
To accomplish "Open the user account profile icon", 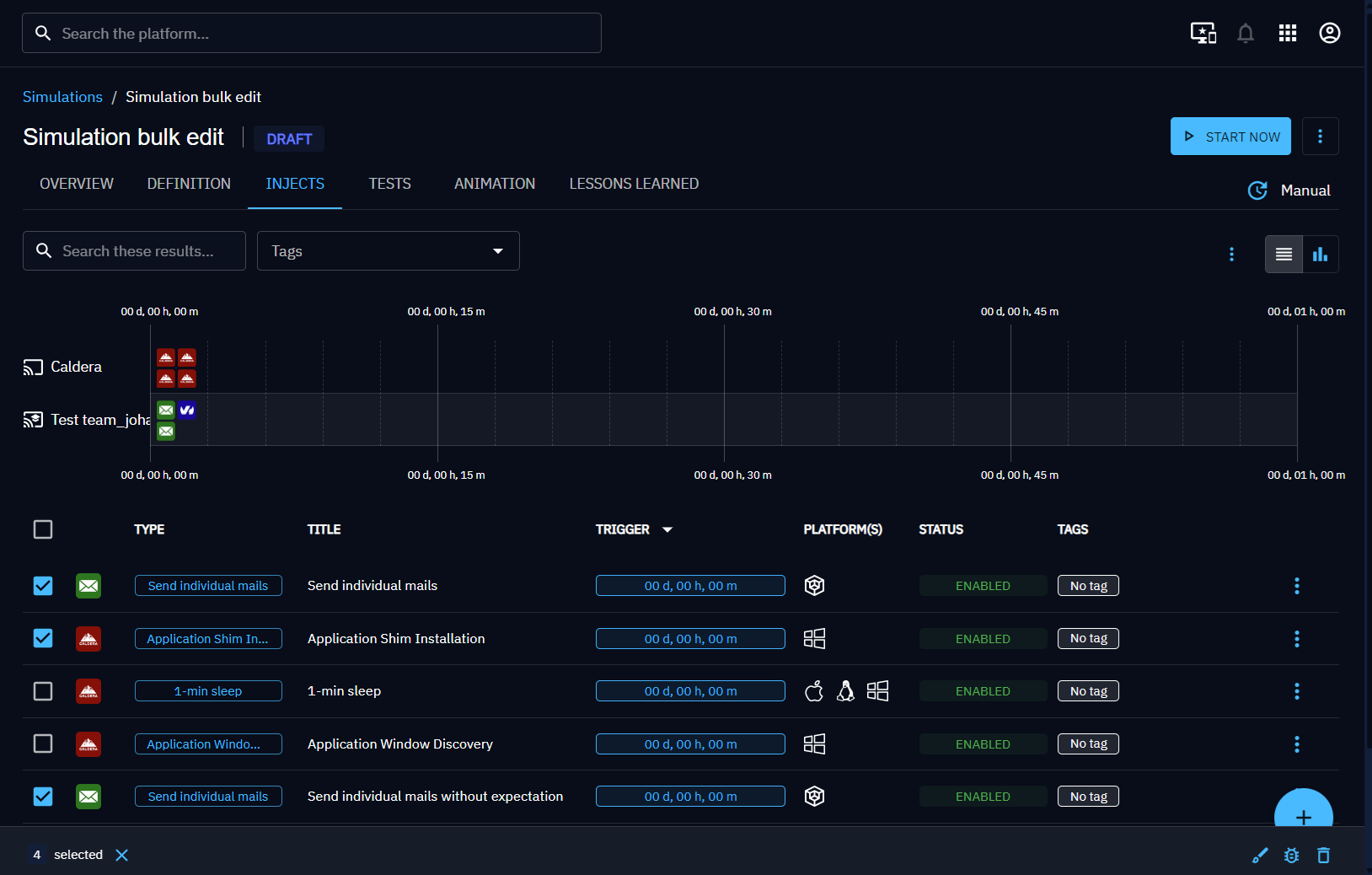I will 1329,34.
